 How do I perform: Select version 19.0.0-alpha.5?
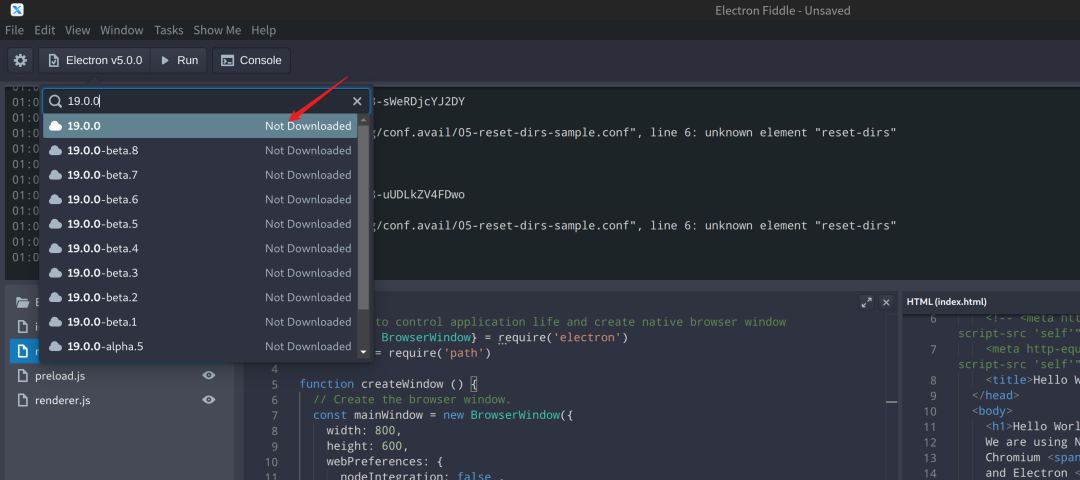point(200,346)
